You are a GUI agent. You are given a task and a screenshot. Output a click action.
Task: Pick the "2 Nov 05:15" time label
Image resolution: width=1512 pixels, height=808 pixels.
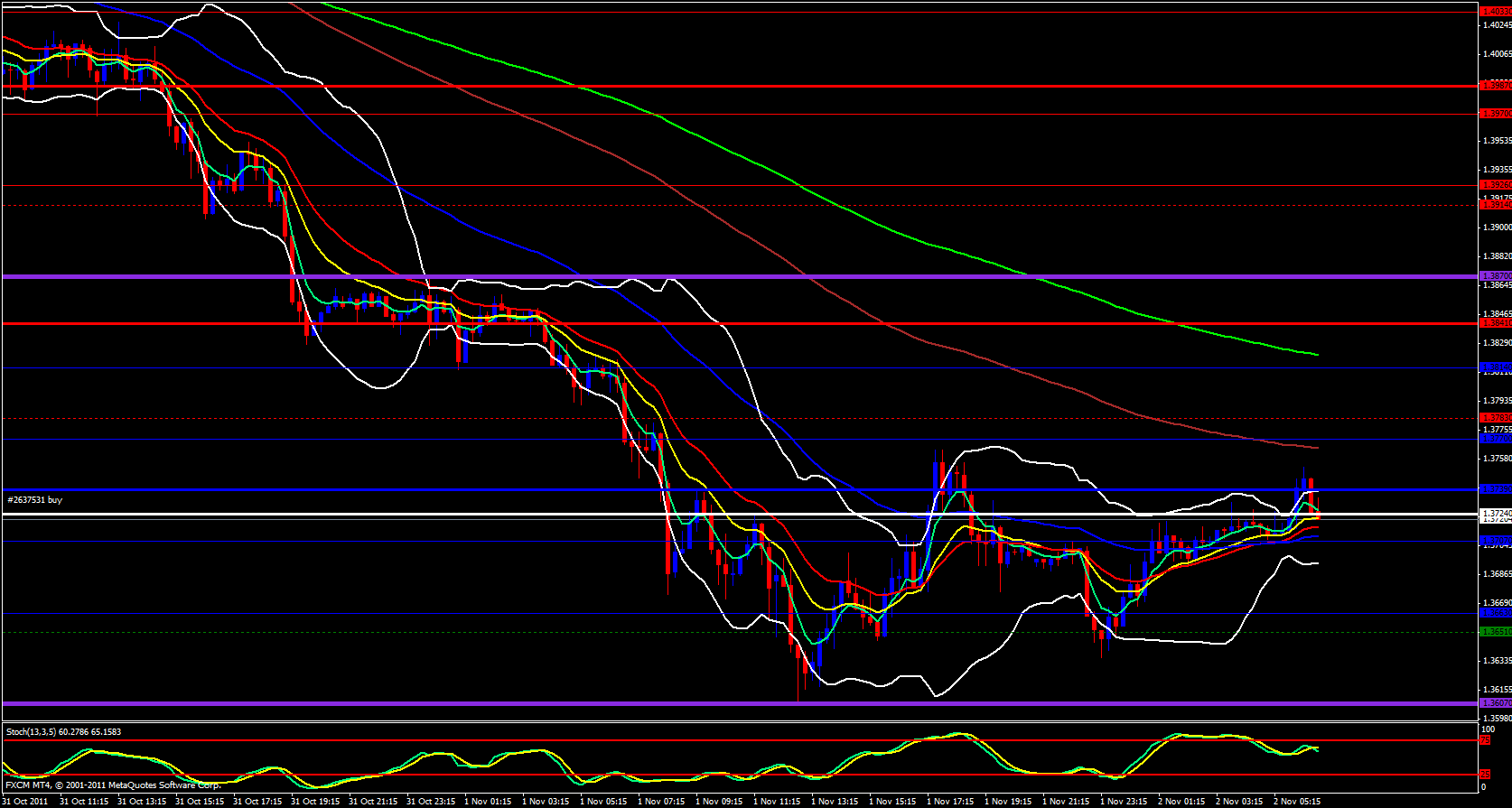click(1297, 801)
